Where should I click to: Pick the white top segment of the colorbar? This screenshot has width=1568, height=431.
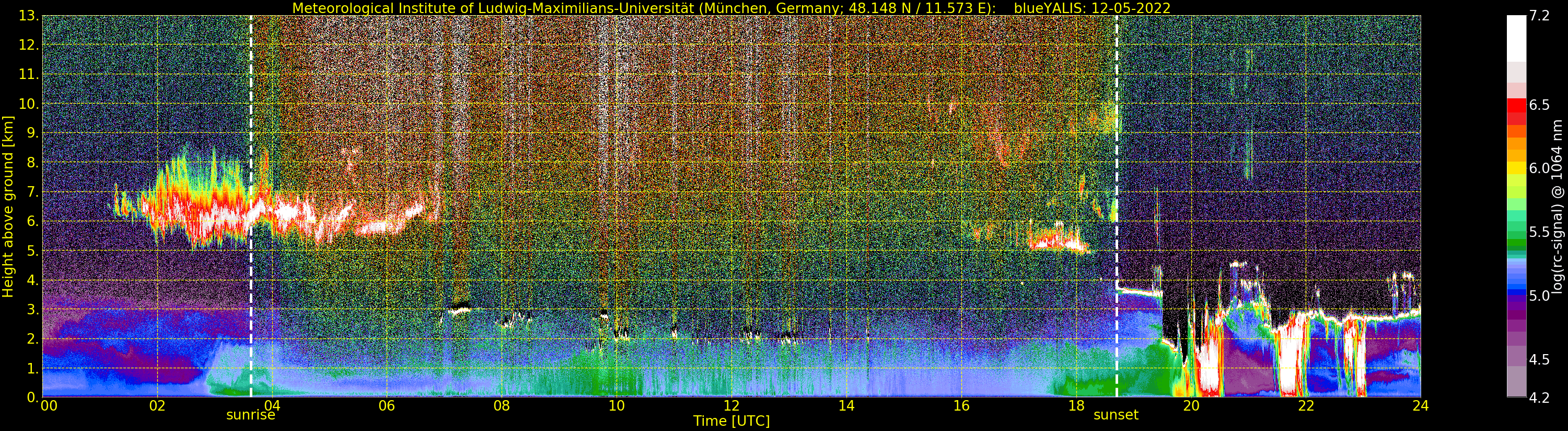click(1516, 38)
